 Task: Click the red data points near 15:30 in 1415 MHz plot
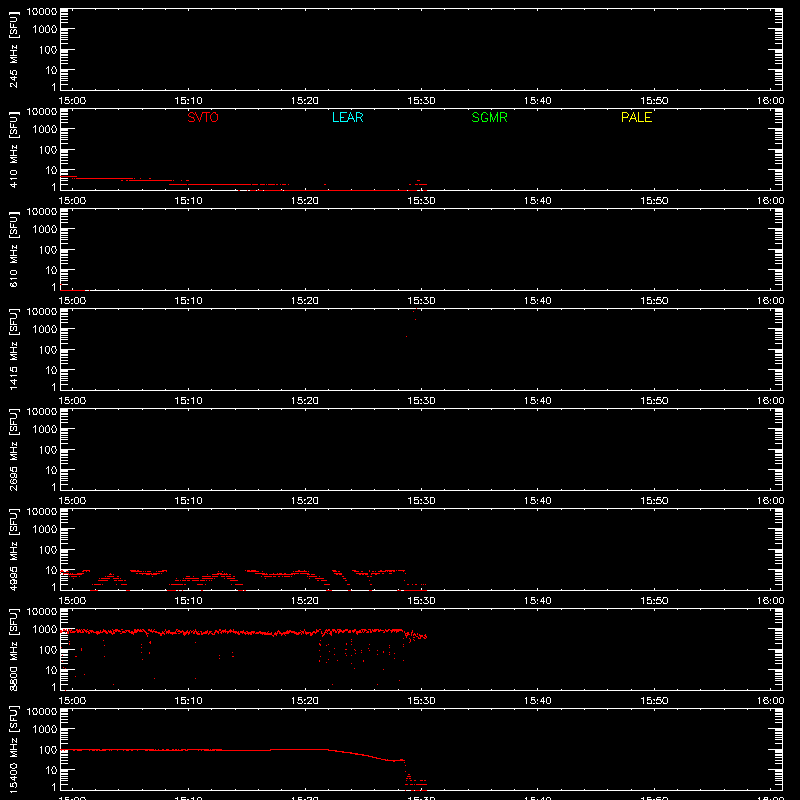414,320
